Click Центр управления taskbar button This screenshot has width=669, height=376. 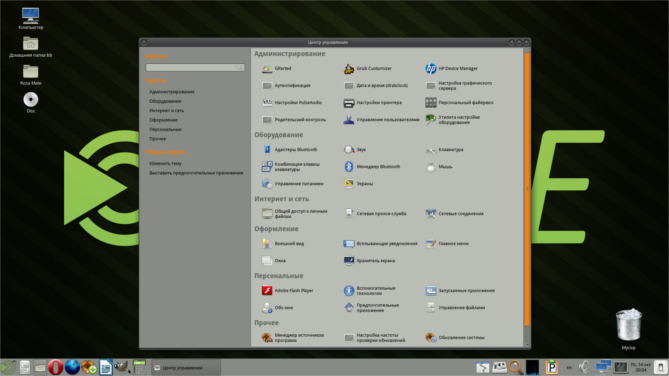(x=186, y=367)
